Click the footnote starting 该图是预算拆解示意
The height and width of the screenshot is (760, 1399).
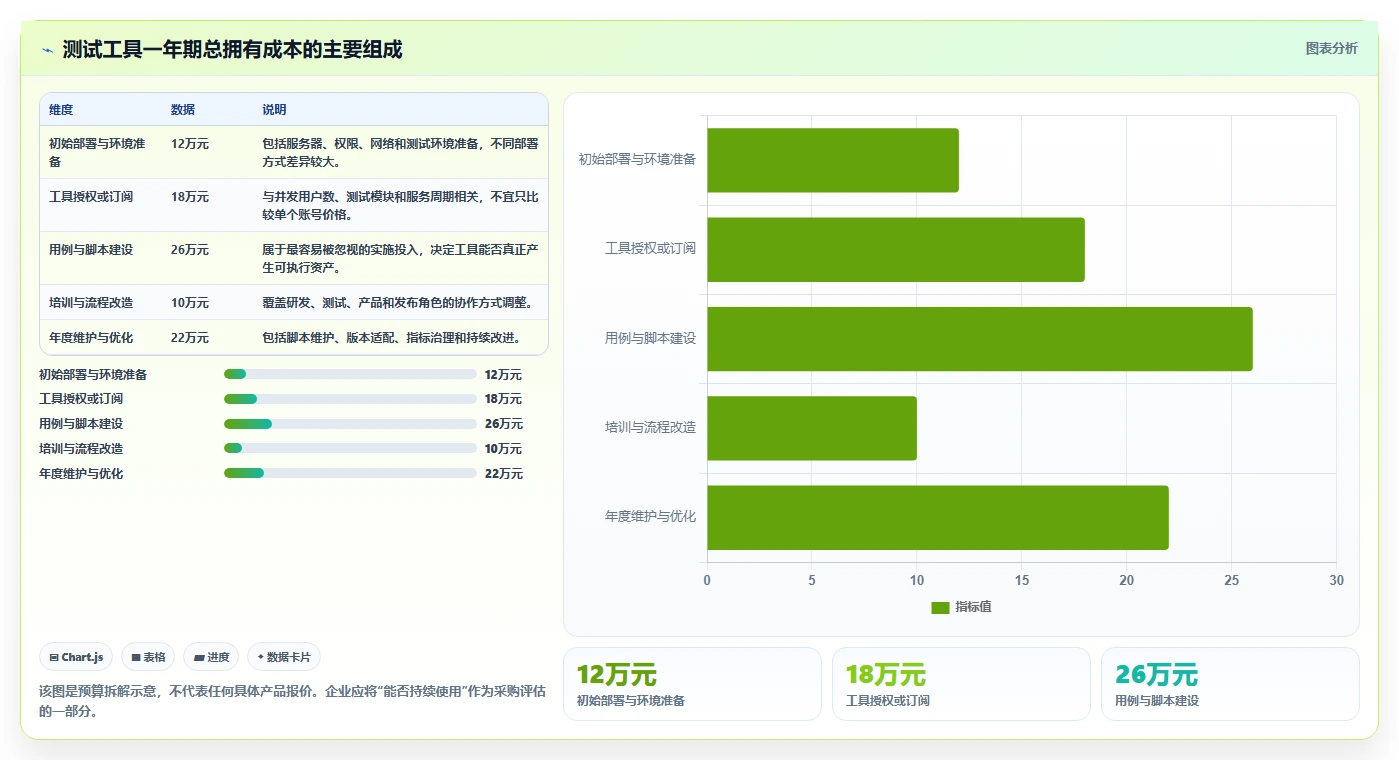tap(292, 701)
